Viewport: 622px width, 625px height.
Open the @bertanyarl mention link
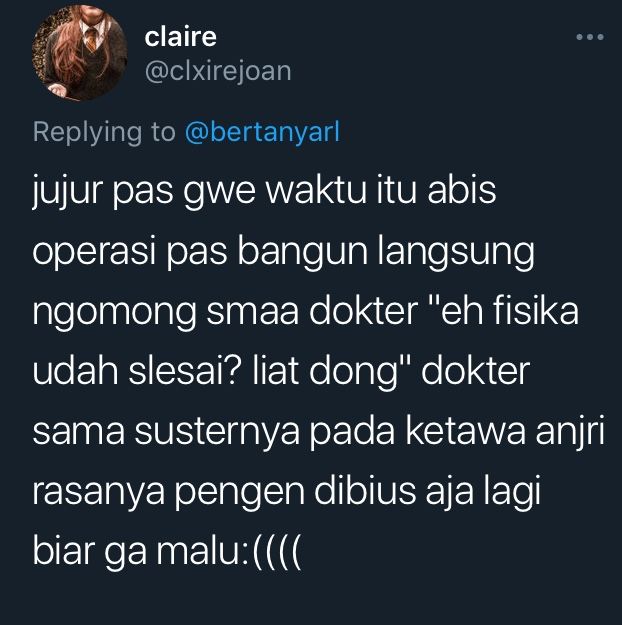coord(262,132)
